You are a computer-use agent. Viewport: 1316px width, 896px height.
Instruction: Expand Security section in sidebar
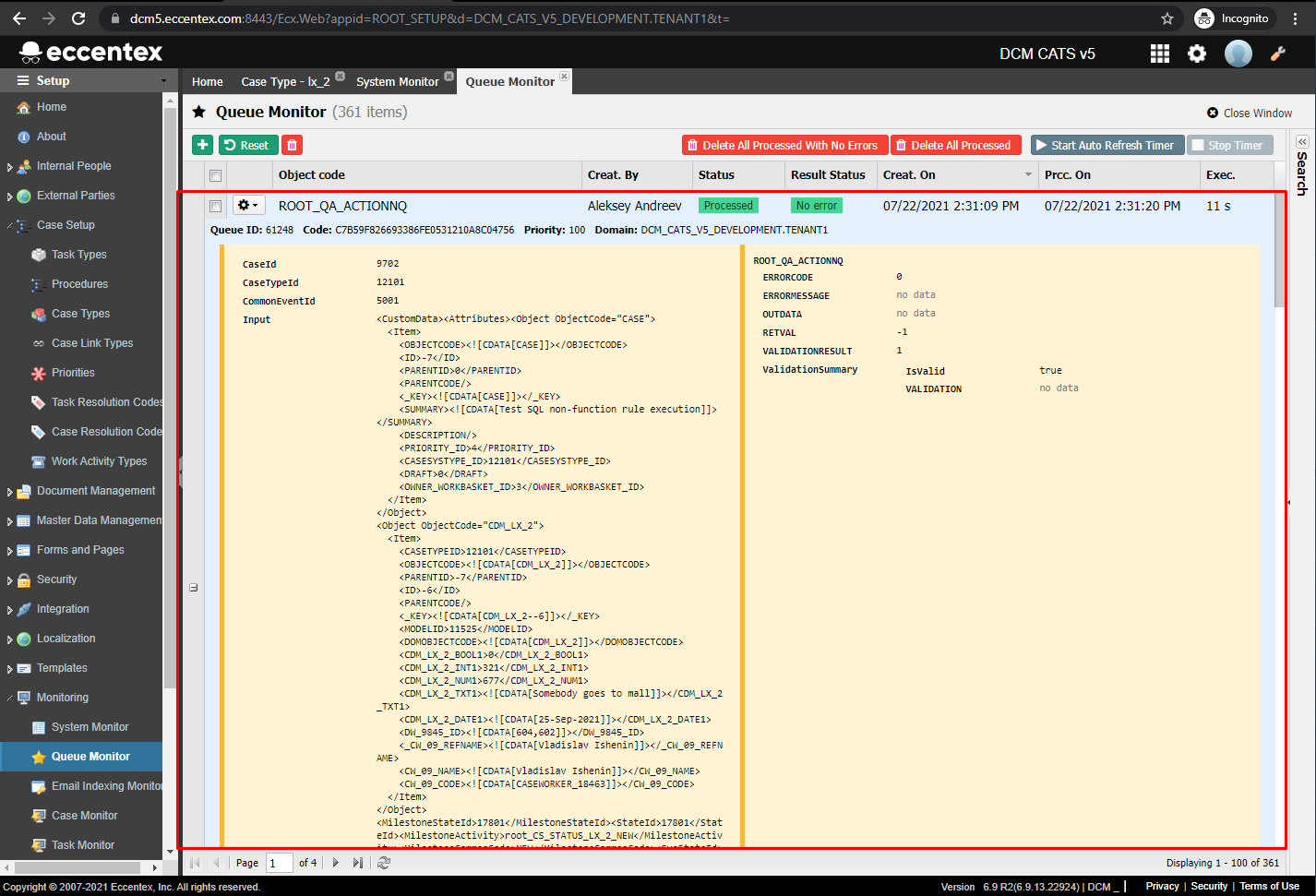pos(9,580)
